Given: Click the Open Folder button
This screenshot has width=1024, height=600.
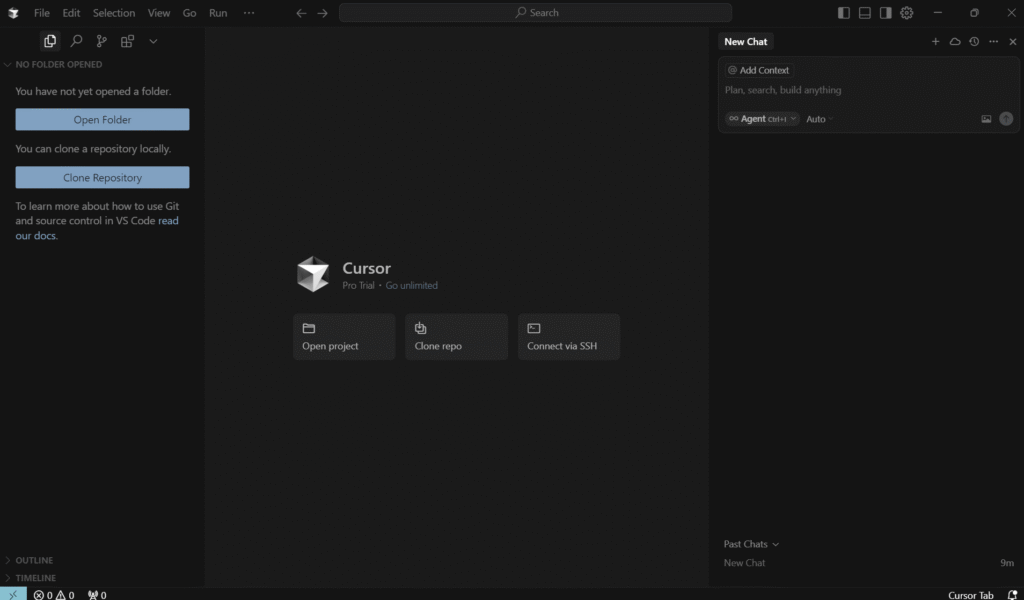Looking at the screenshot, I should tap(103, 119).
